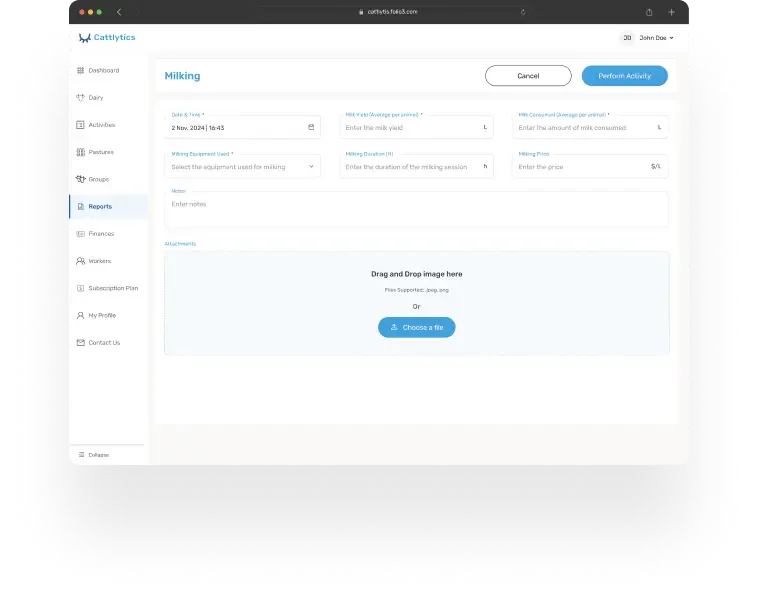Click the Cancel button

point(528,76)
